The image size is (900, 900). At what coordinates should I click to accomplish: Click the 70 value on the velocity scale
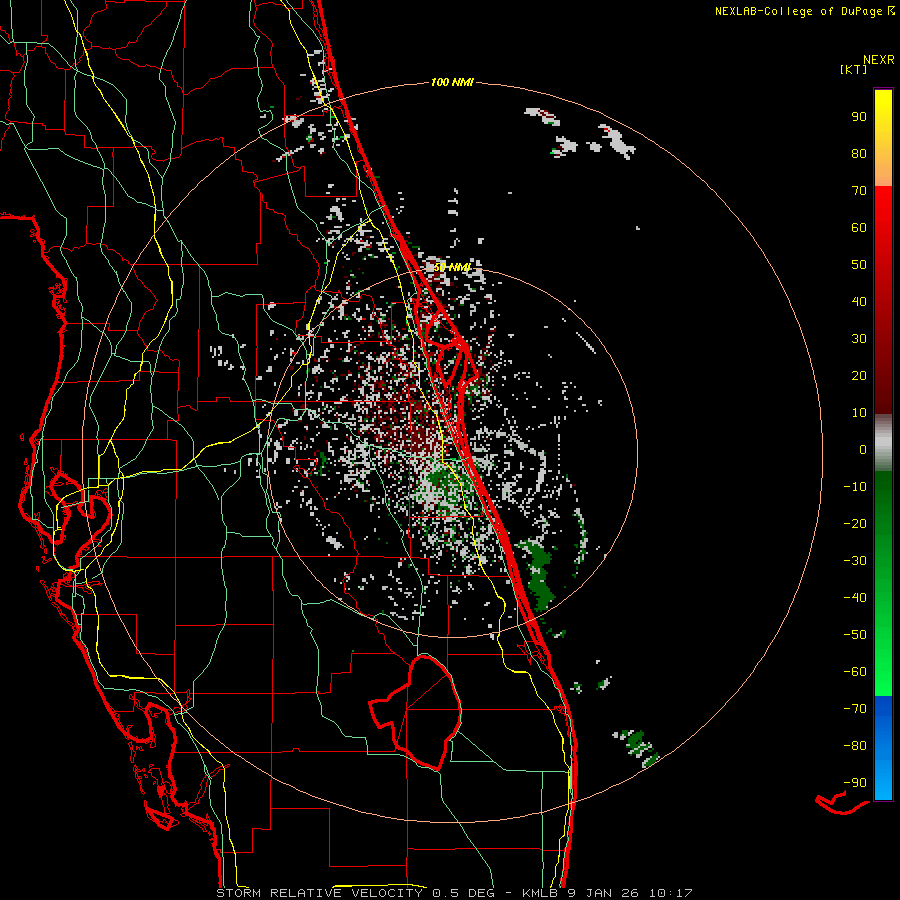pyautogui.click(x=859, y=191)
